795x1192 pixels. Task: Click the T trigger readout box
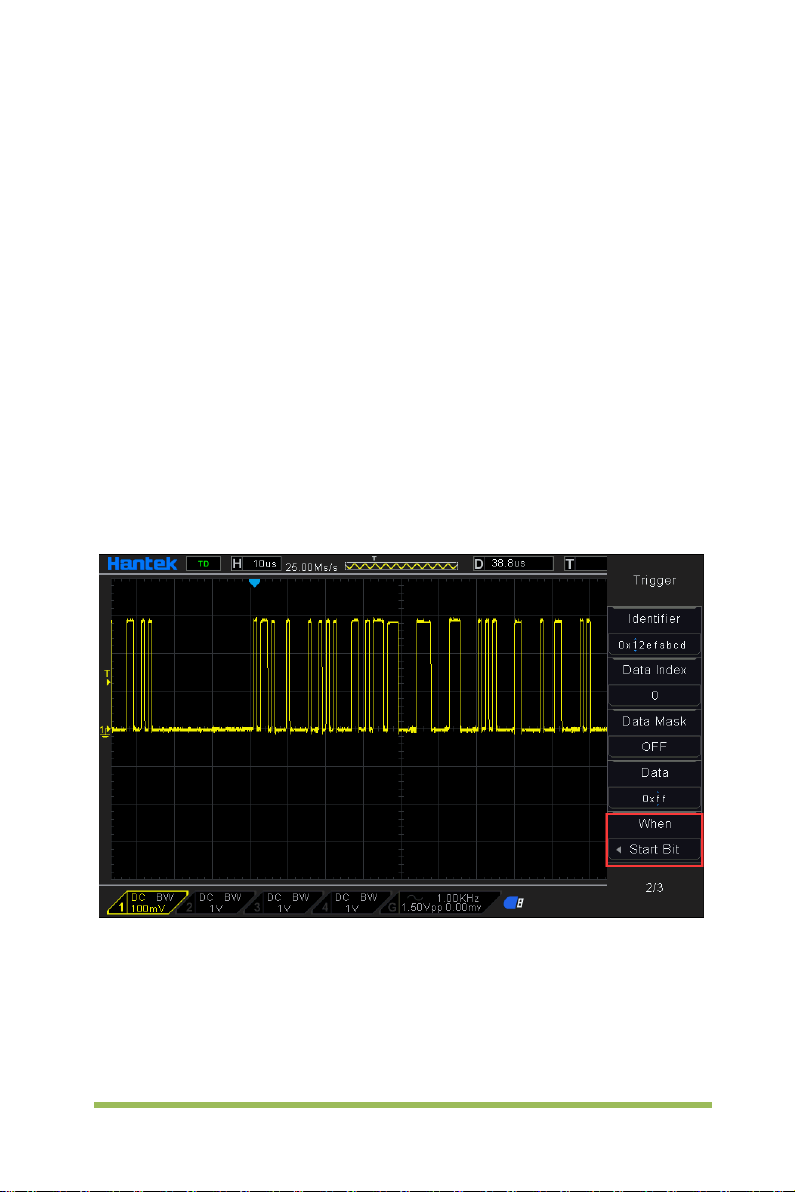click(586, 563)
